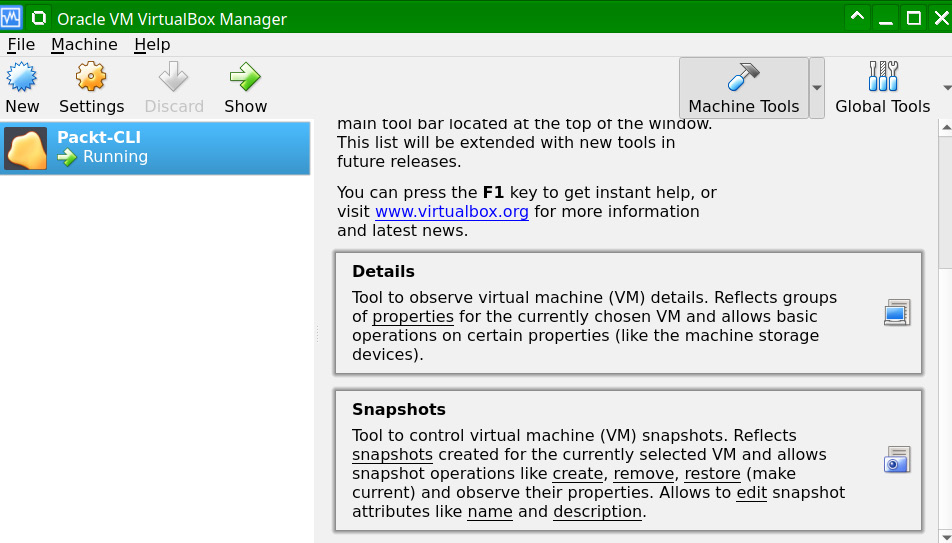The width and height of the screenshot is (952, 543).
Task: Click the VirtualBox title bar app icon
Action: (x=11, y=18)
